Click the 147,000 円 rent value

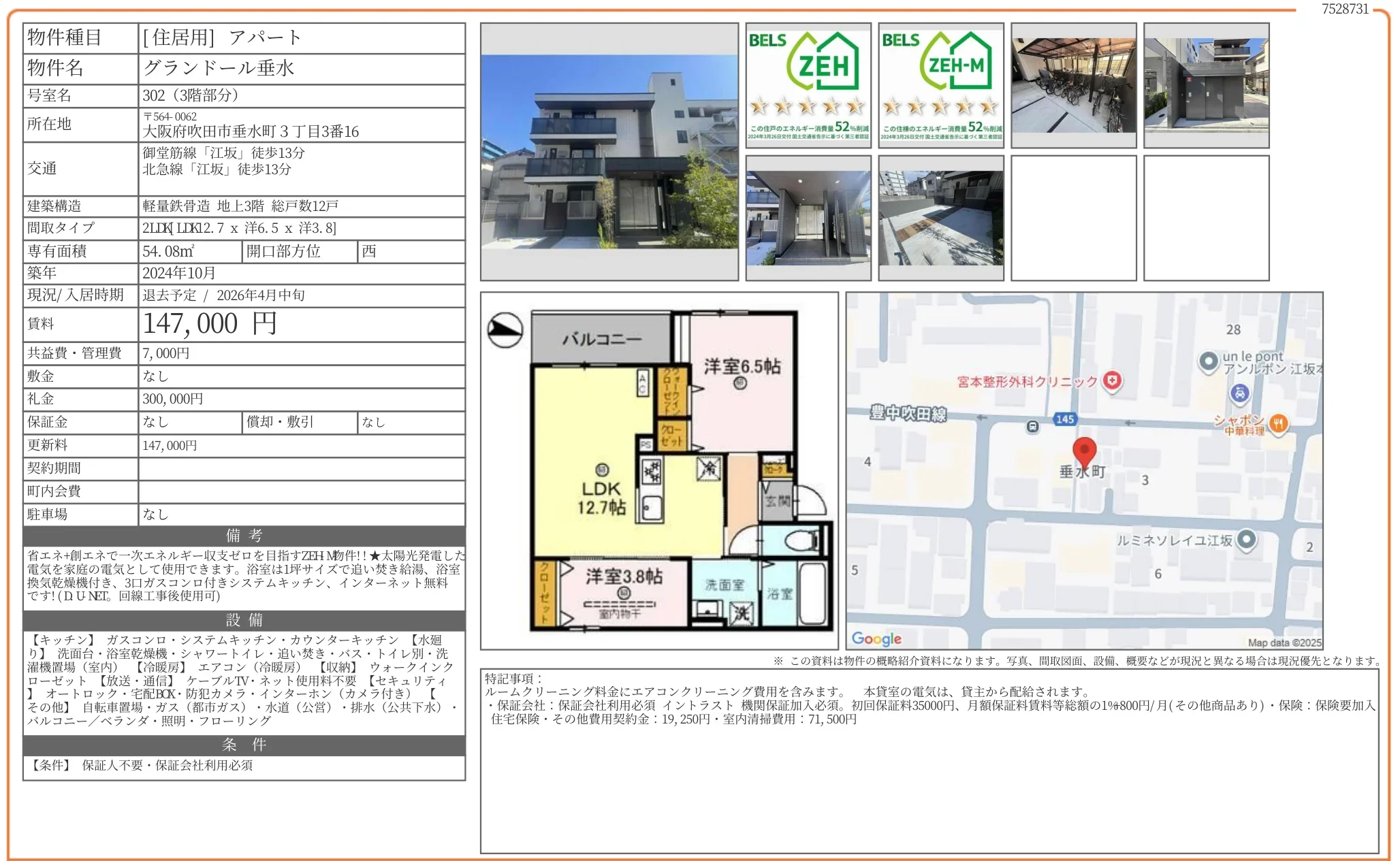[x=210, y=324]
